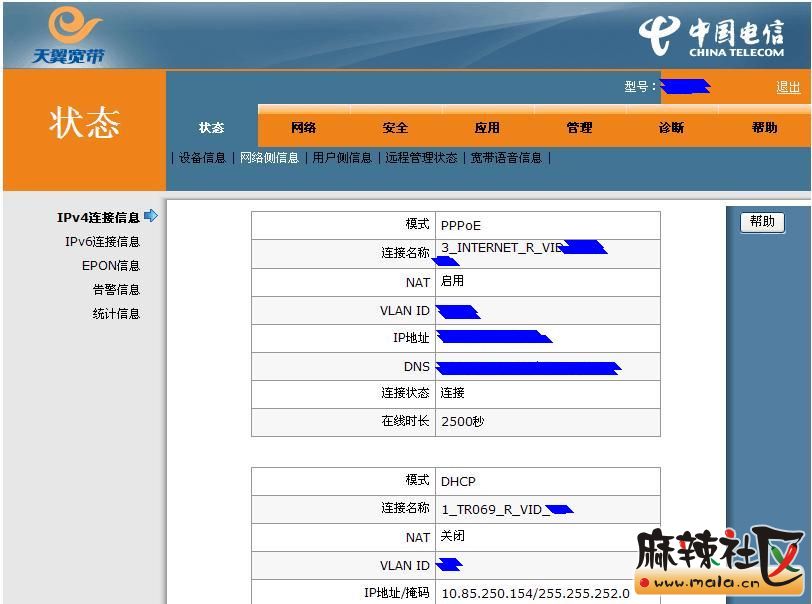The height and width of the screenshot is (604, 812).
Task: Click the 退出 logout link
Action: 788,87
